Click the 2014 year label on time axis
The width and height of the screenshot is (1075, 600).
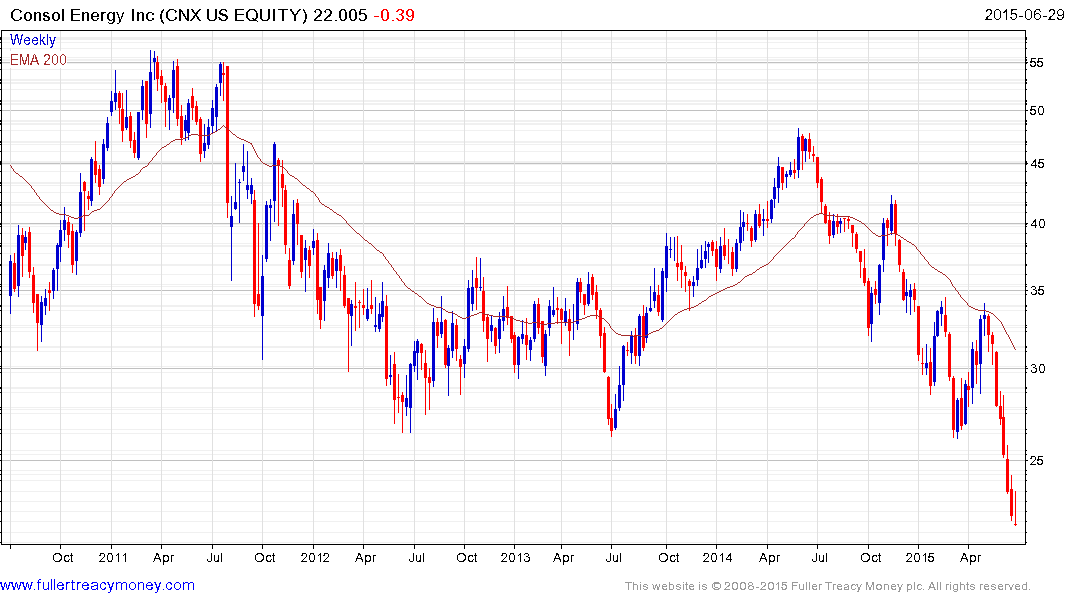(717, 557)
